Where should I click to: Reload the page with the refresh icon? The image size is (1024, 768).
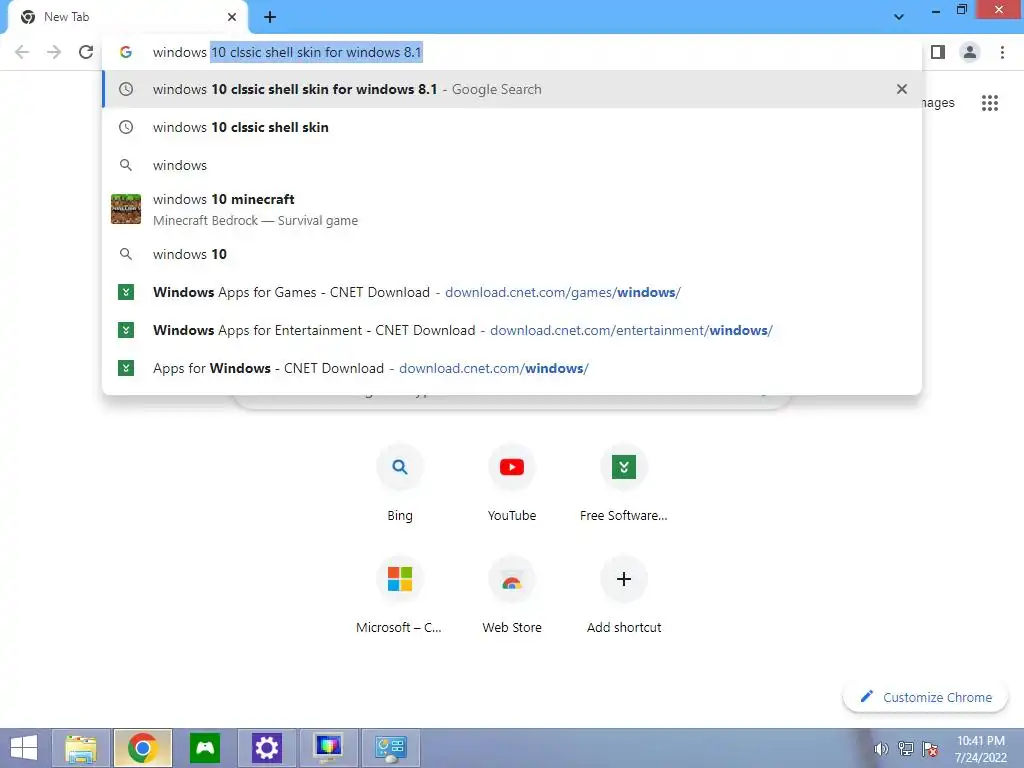86,52
